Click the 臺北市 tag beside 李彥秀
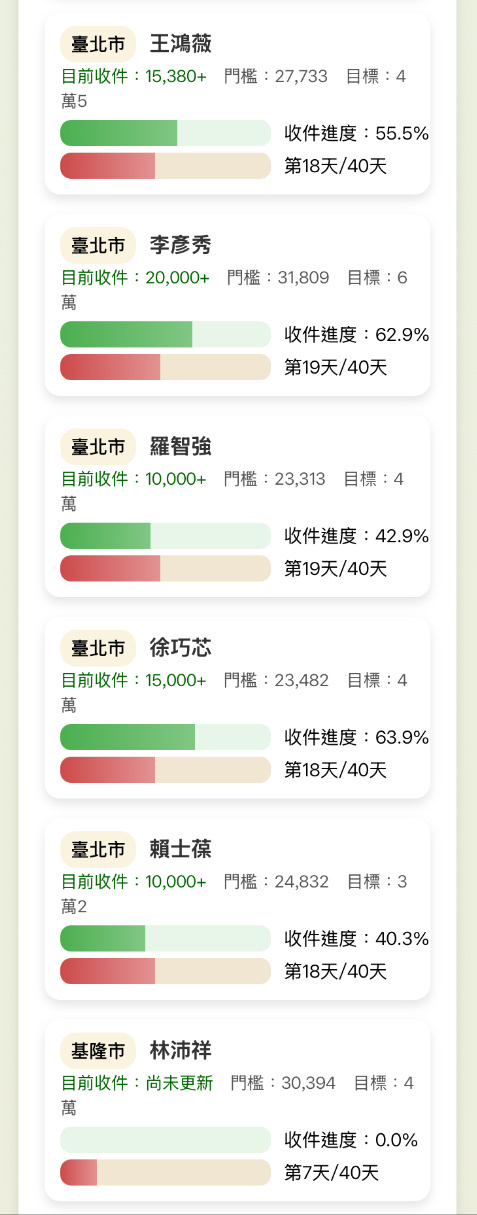The image size is (477, 1215). pyautogui.click(x=98, y=245)
